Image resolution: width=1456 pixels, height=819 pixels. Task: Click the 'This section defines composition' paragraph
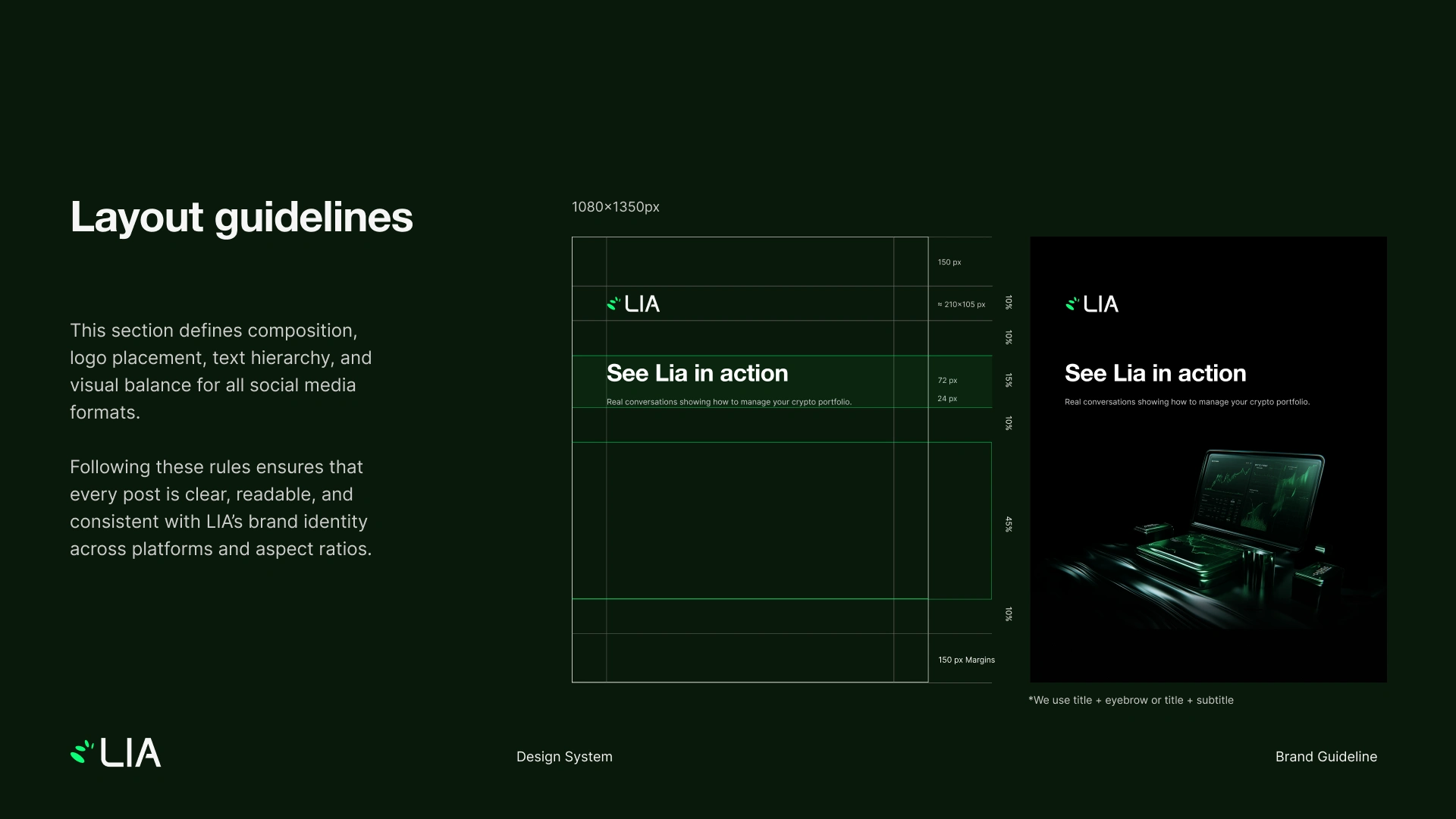click(x=221, y=372)
